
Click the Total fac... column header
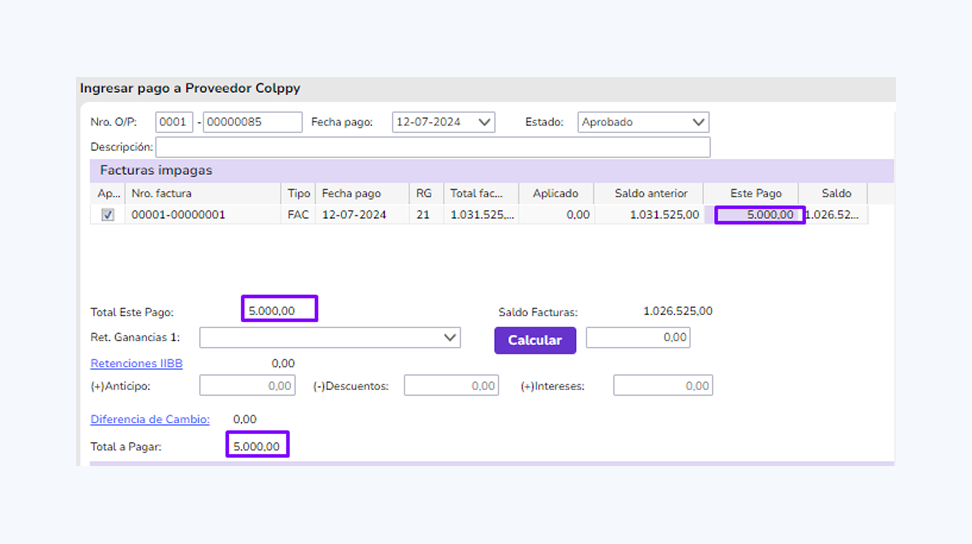point(481,193)
